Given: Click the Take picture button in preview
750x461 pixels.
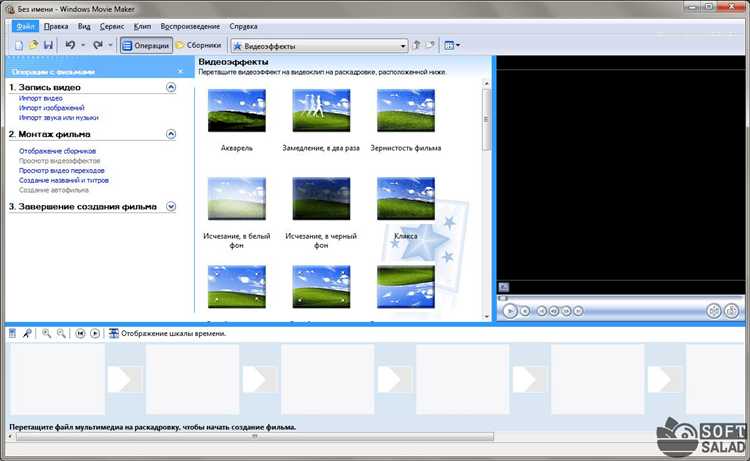Looking at the screenshot, I should click(x=731, y=311).
